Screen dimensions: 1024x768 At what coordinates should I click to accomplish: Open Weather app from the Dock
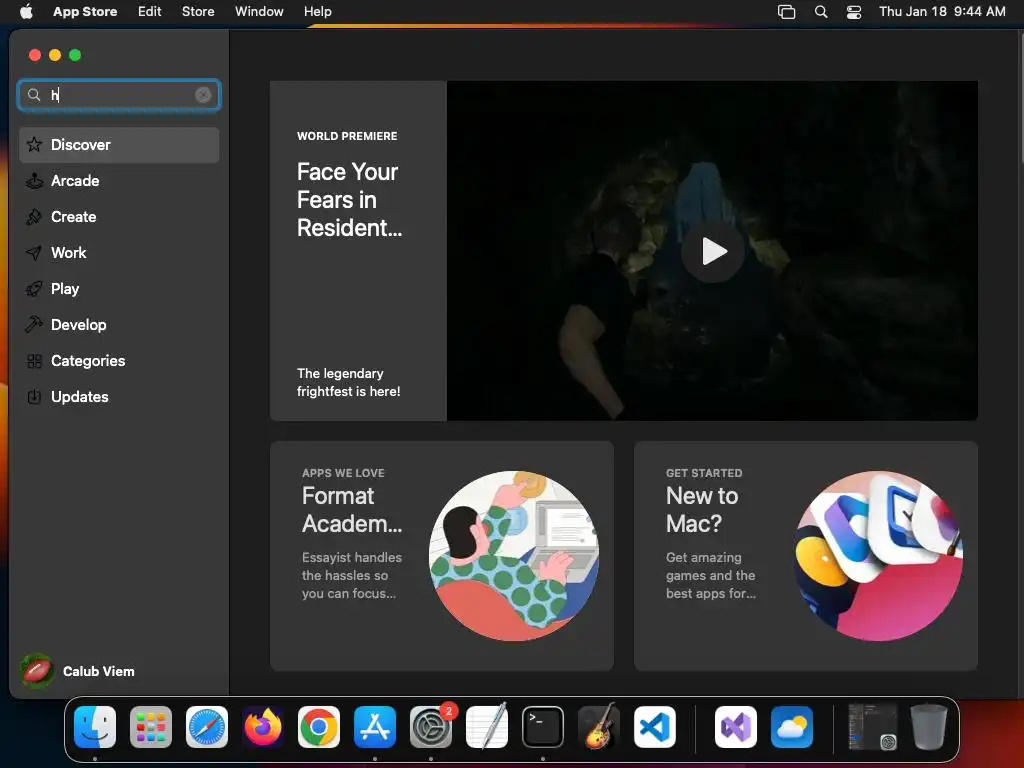pos(792,727)
